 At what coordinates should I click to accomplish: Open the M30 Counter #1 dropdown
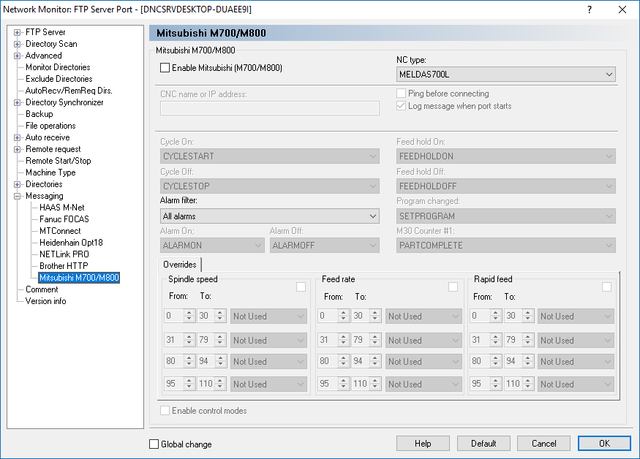(506, 246)
